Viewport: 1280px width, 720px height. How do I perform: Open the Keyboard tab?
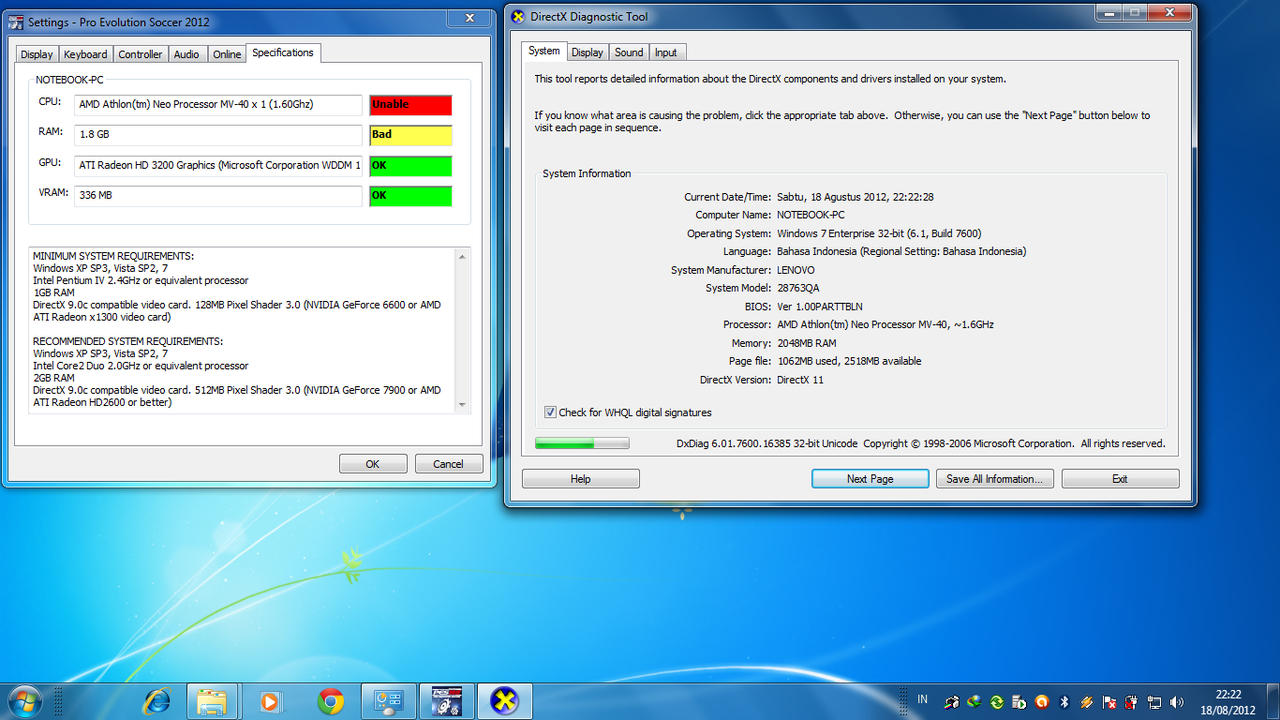coord(85,54)
